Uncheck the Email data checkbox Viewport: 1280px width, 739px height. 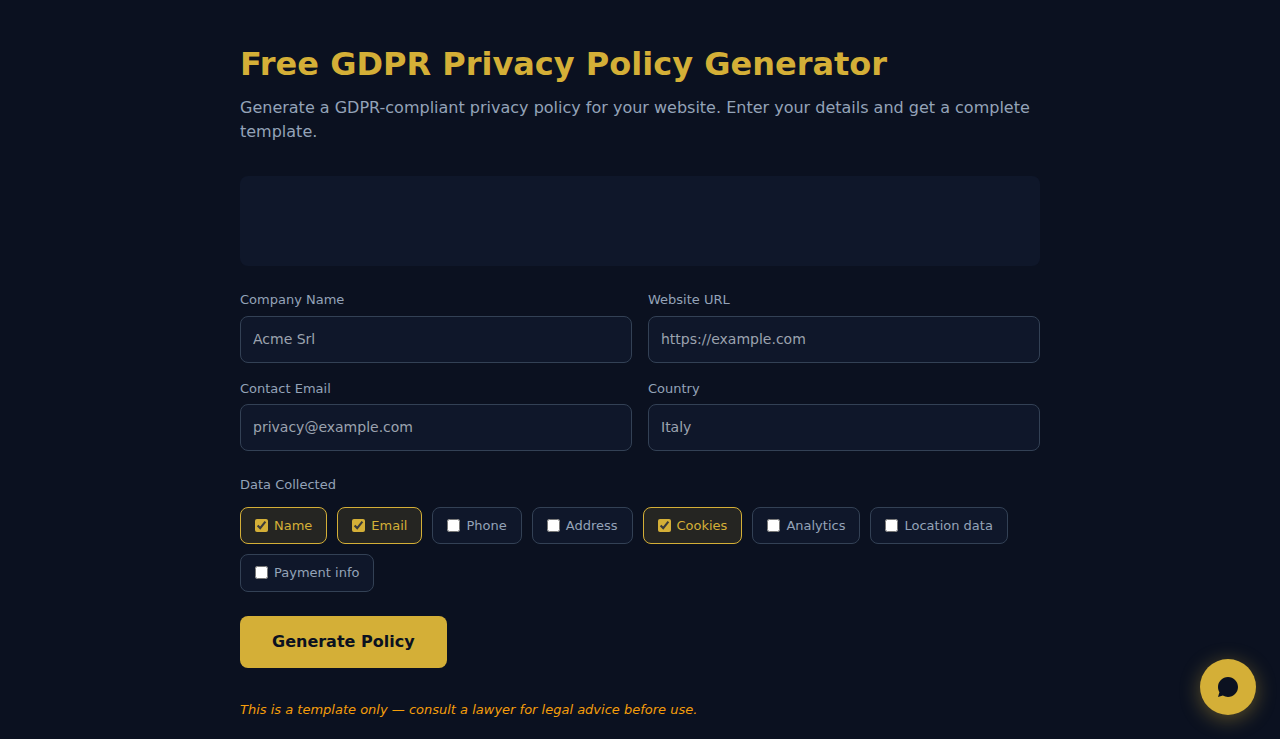(x=359, y=526)
